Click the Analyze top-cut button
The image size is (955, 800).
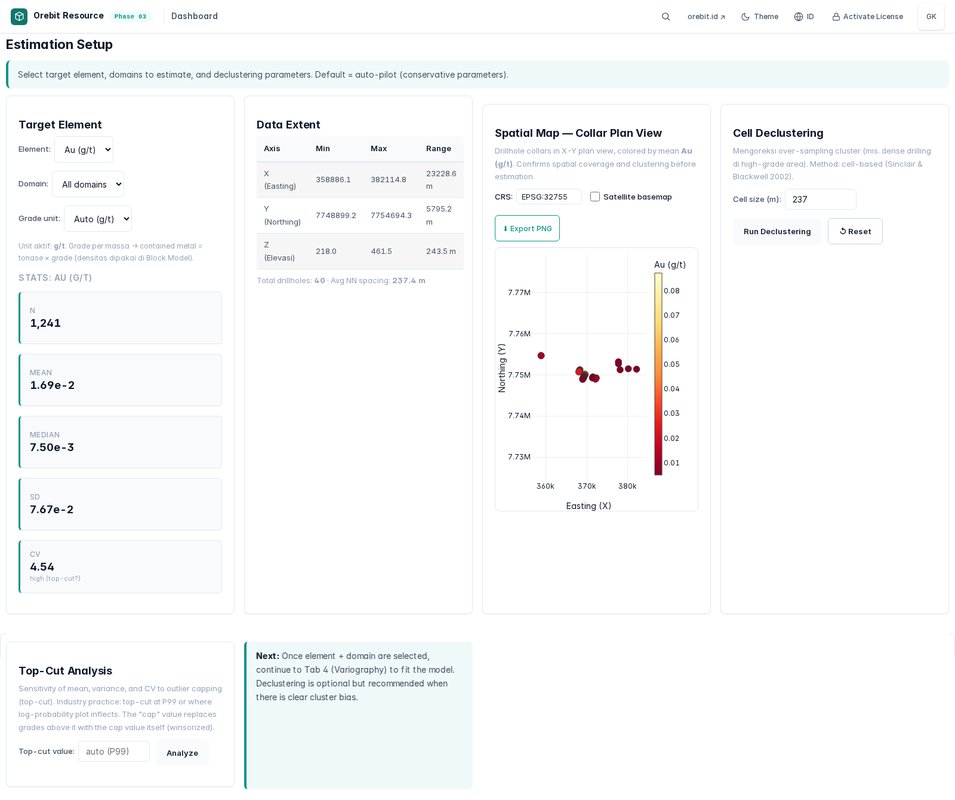tap(182, 753)
